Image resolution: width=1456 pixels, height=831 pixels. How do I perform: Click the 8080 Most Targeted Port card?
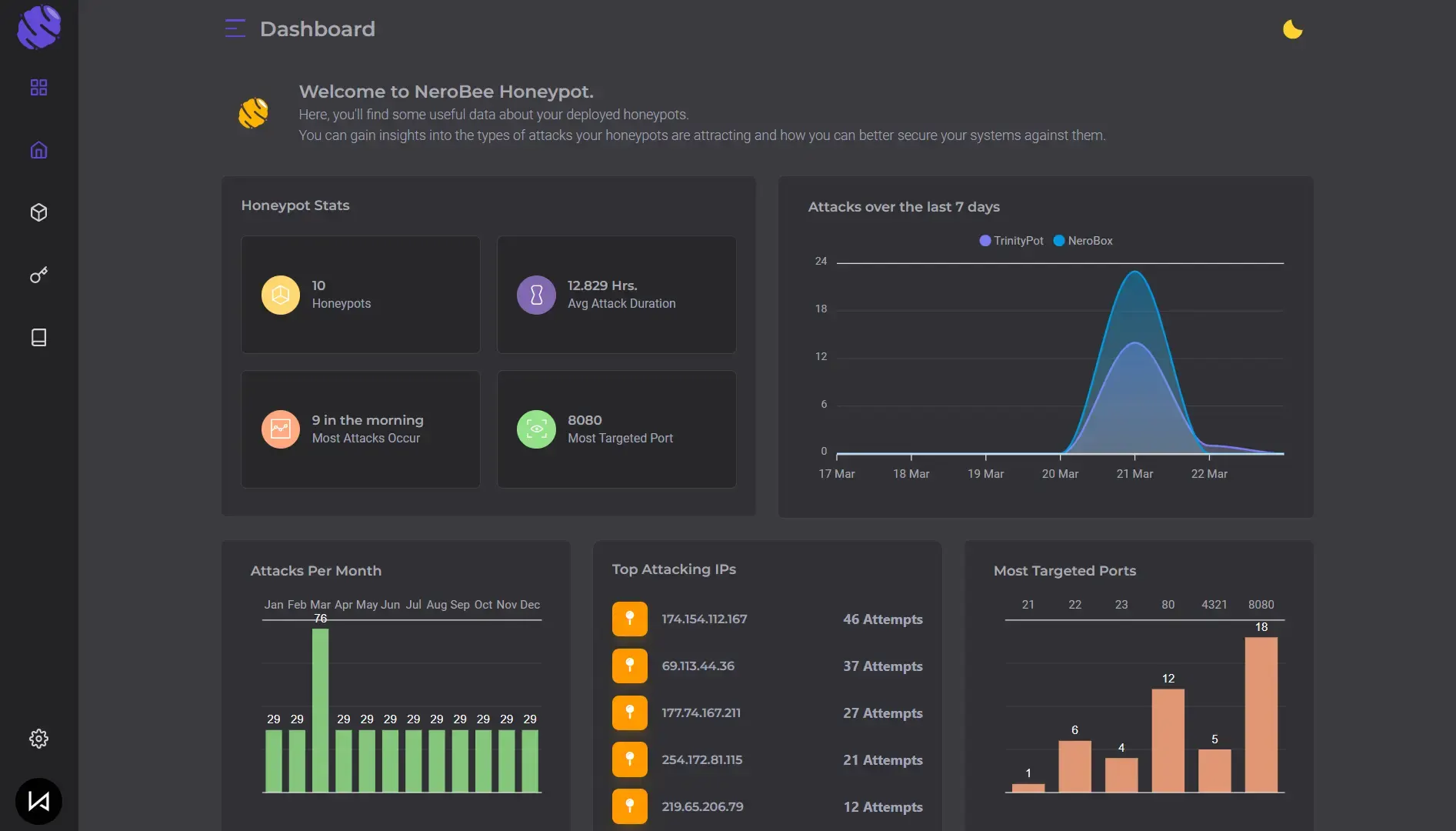tap(617, 429)
